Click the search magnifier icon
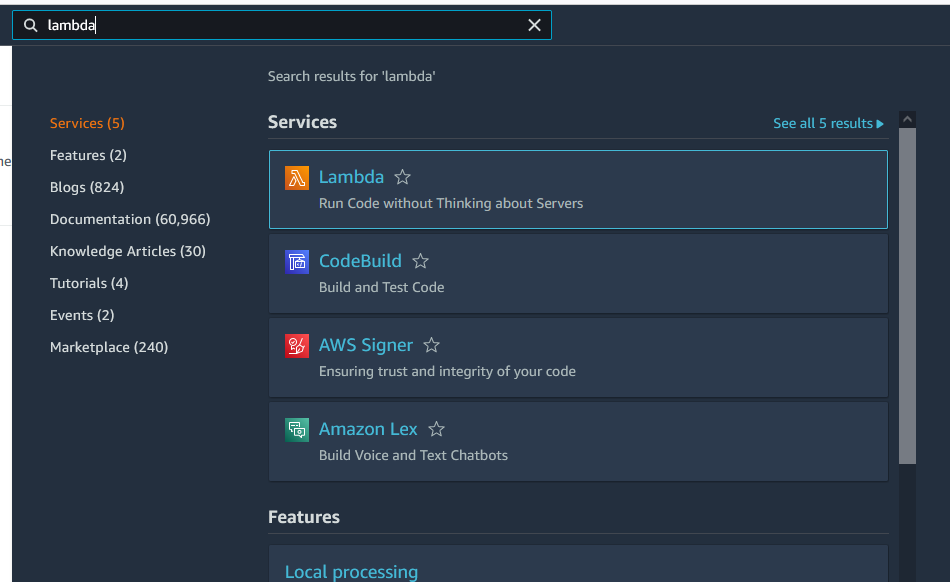 [x=31, y=25]
